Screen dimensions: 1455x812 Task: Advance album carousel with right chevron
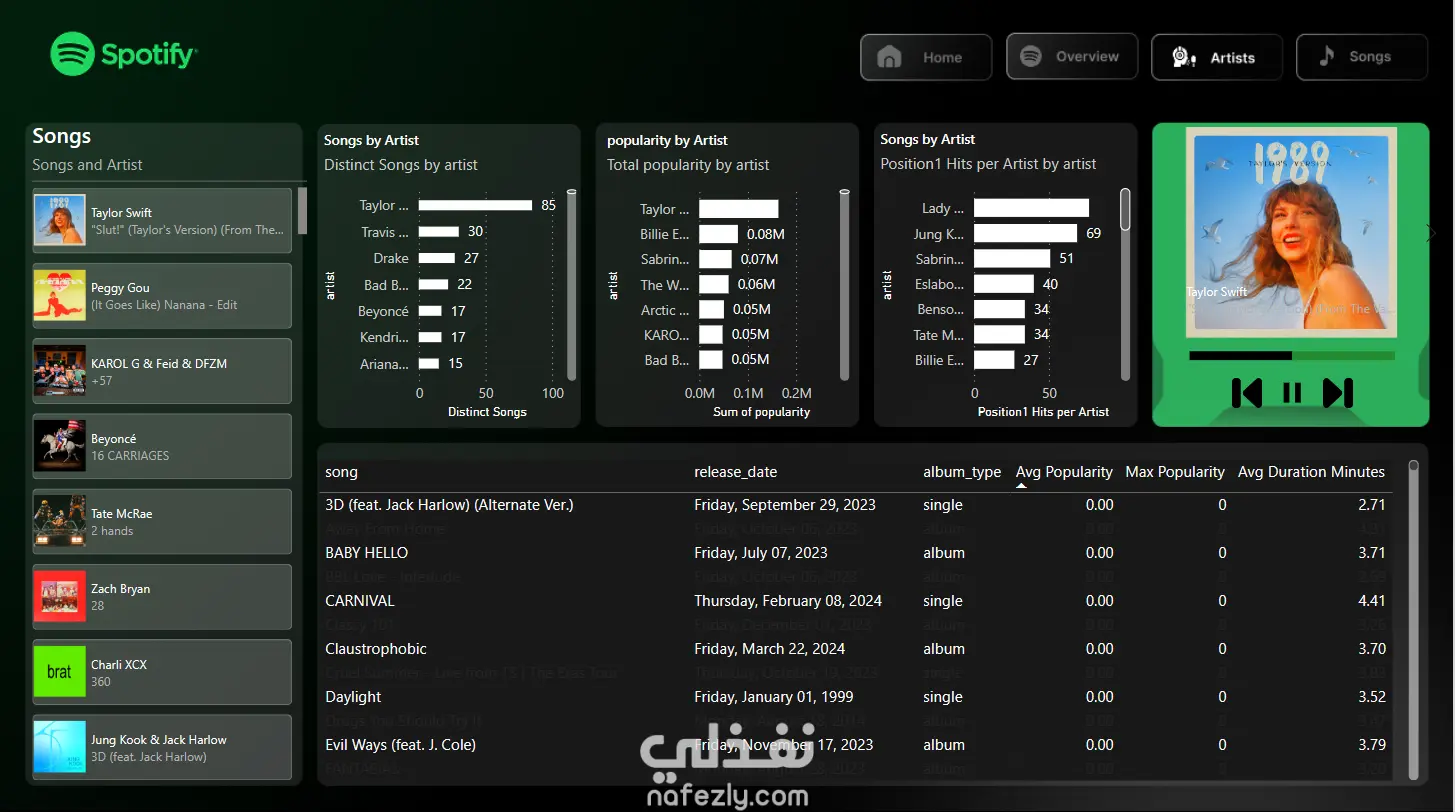click(1432, 233)
